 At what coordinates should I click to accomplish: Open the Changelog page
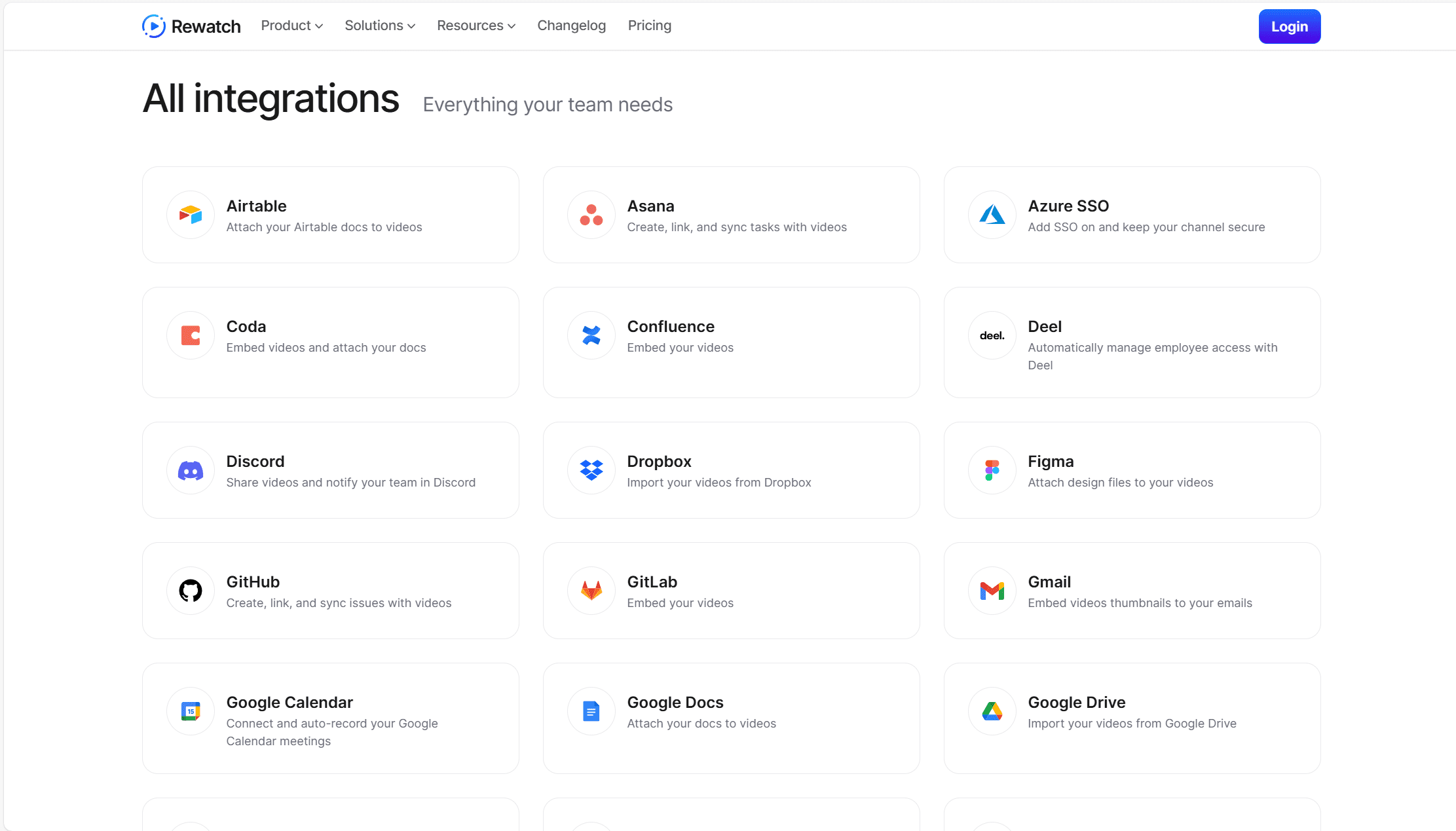[571, 26]
